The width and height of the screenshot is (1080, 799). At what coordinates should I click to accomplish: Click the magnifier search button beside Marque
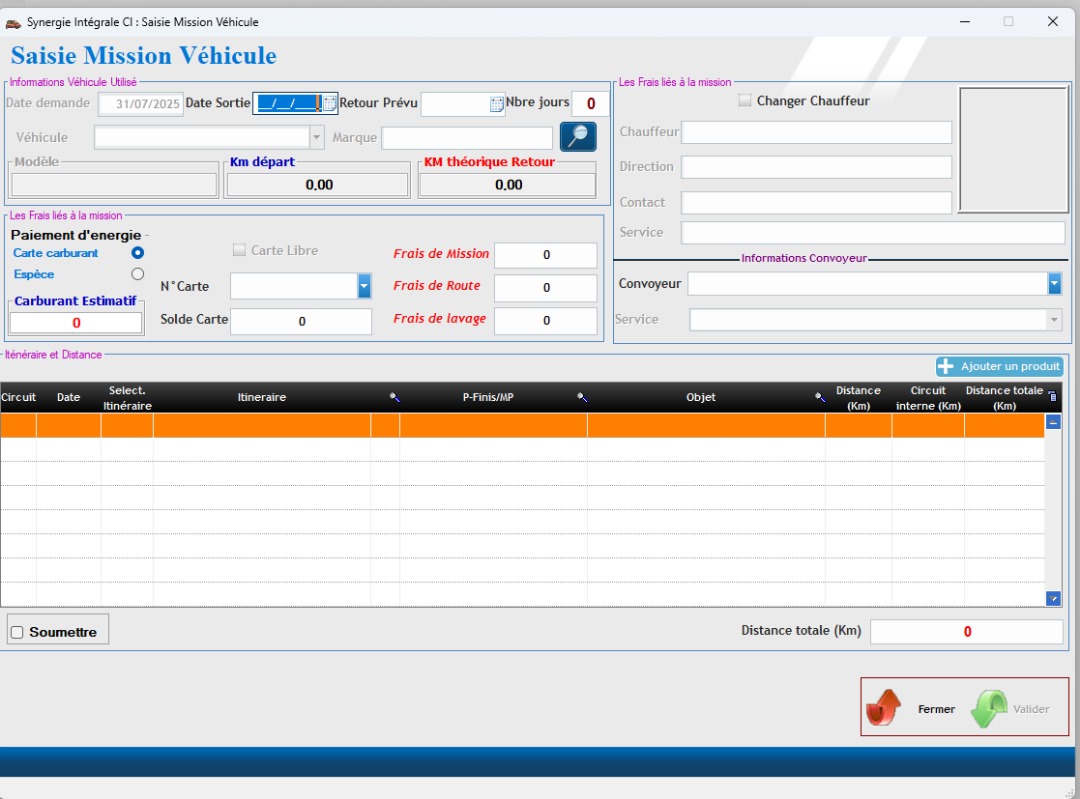coord(578,137)
